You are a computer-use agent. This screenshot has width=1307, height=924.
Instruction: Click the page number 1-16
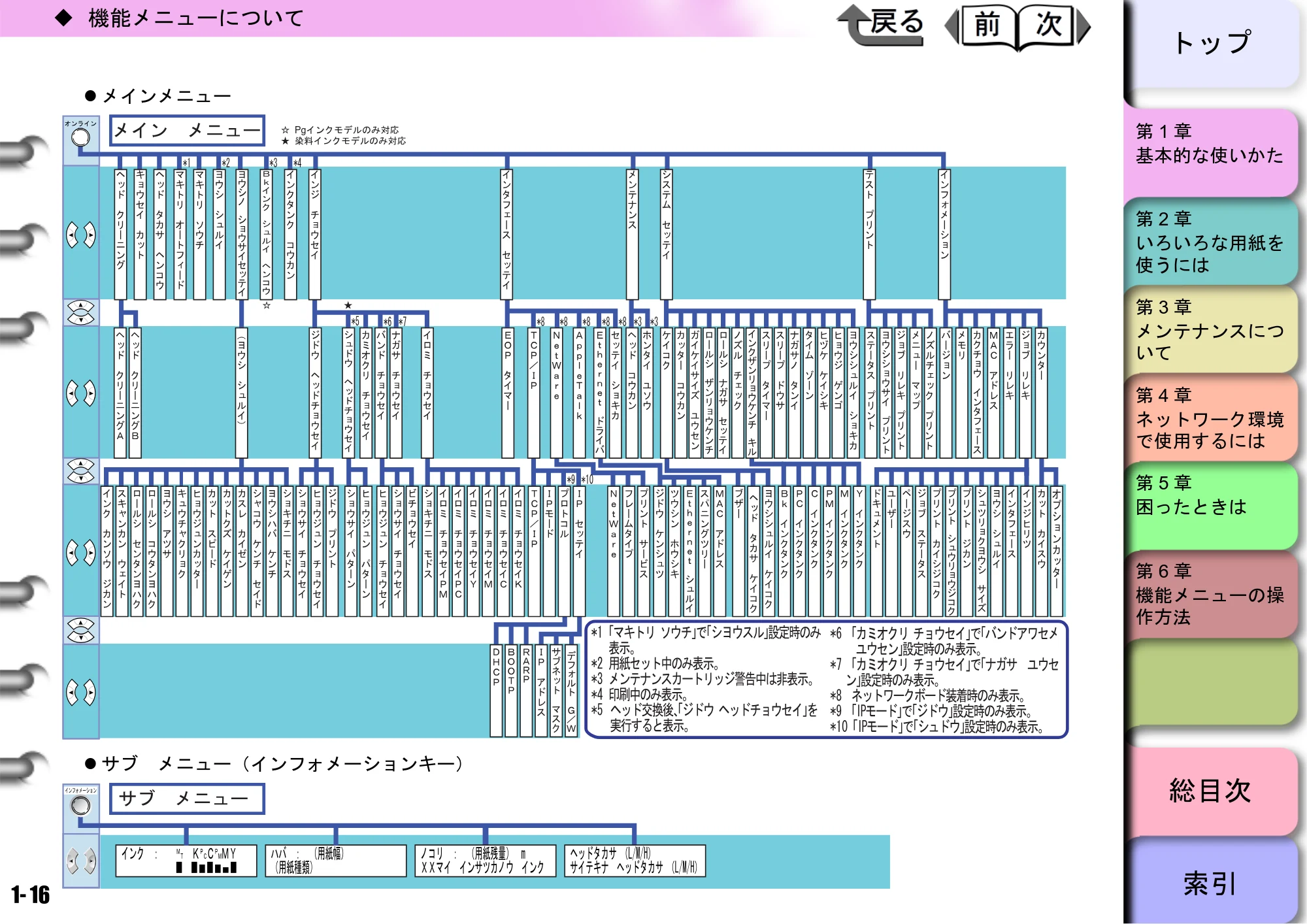30,894
